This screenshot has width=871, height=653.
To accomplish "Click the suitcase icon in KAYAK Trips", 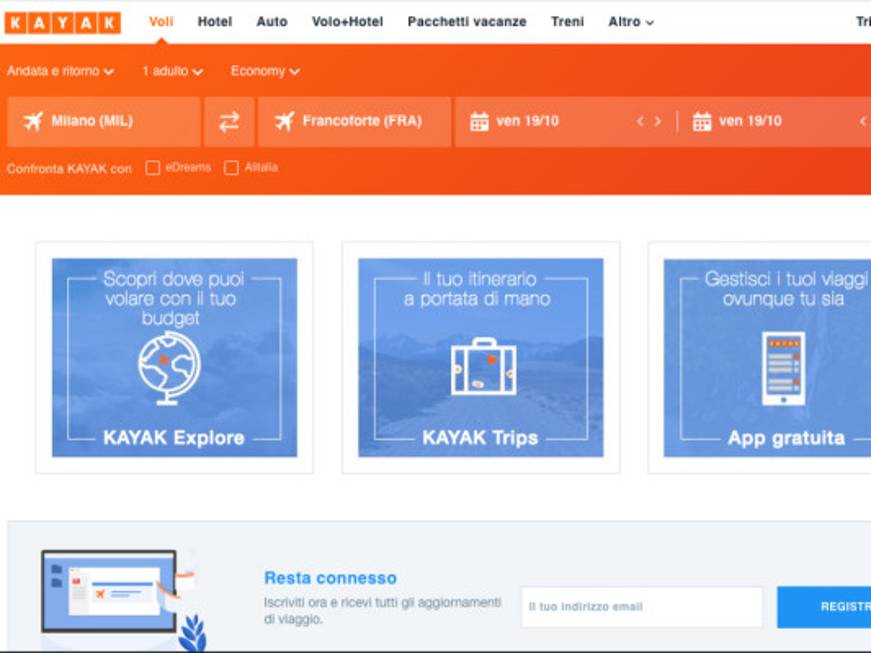I will pos(484,366).
